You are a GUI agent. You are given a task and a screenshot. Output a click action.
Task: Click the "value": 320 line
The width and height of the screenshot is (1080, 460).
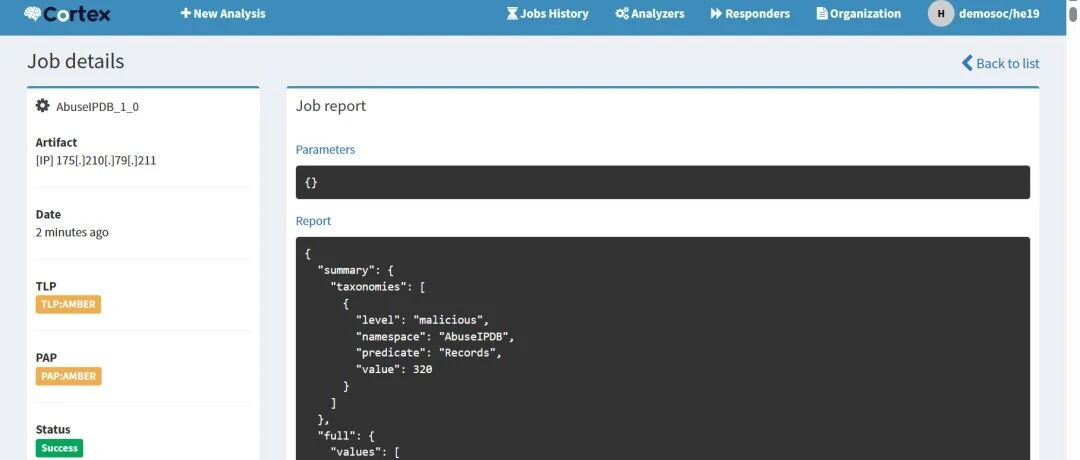pos(394,369)
